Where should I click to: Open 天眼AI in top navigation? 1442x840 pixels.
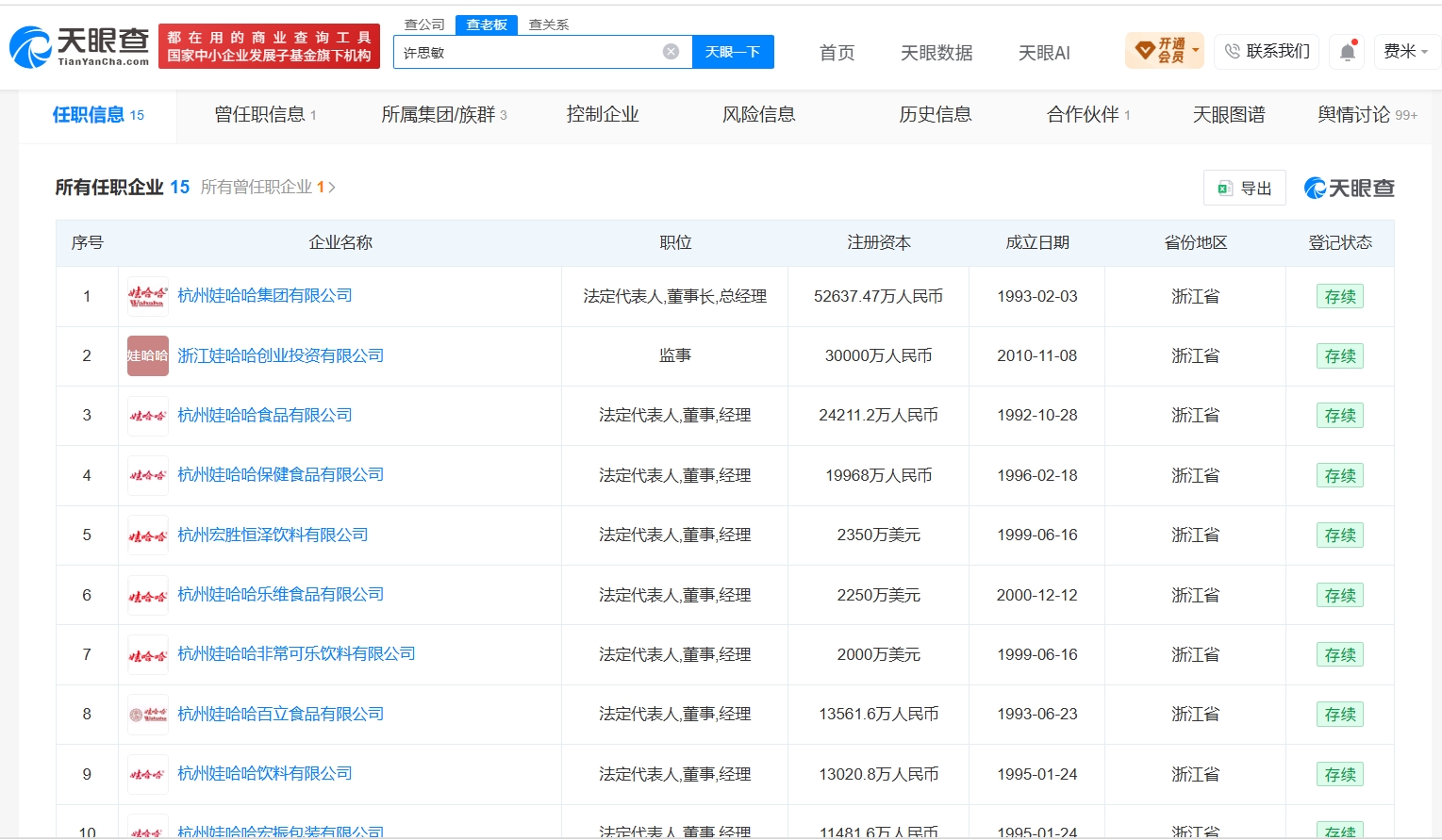[1044, 53]
